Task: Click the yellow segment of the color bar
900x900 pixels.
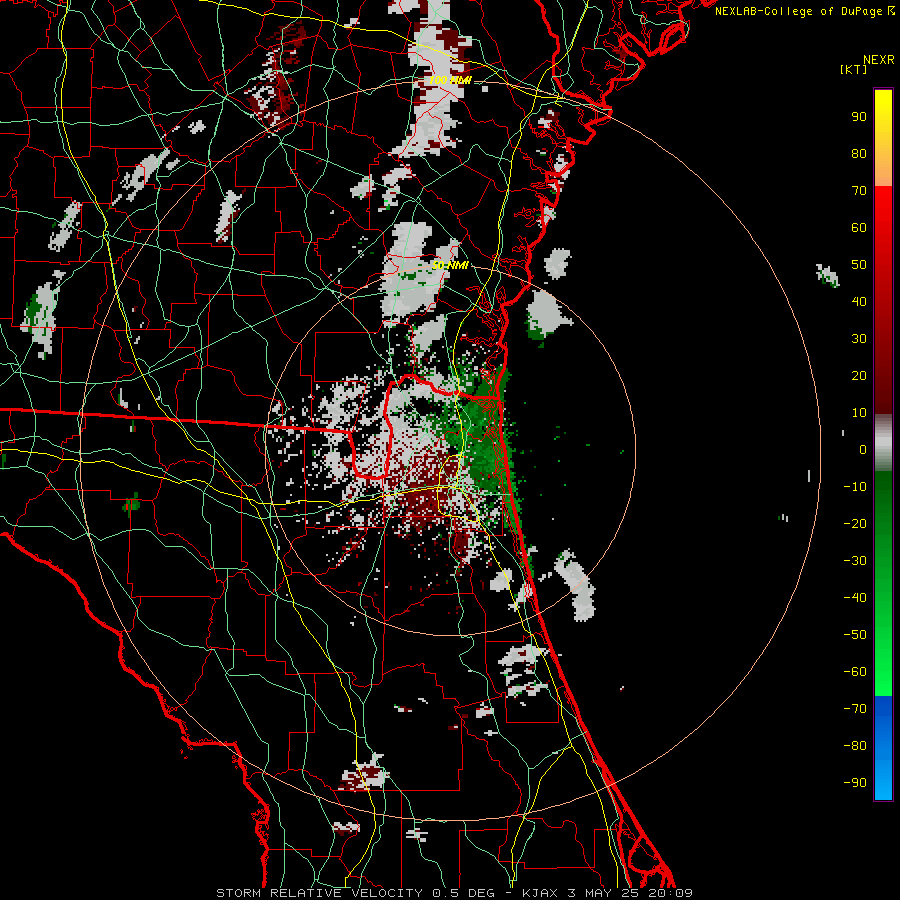Action: (x=883, y=138)
